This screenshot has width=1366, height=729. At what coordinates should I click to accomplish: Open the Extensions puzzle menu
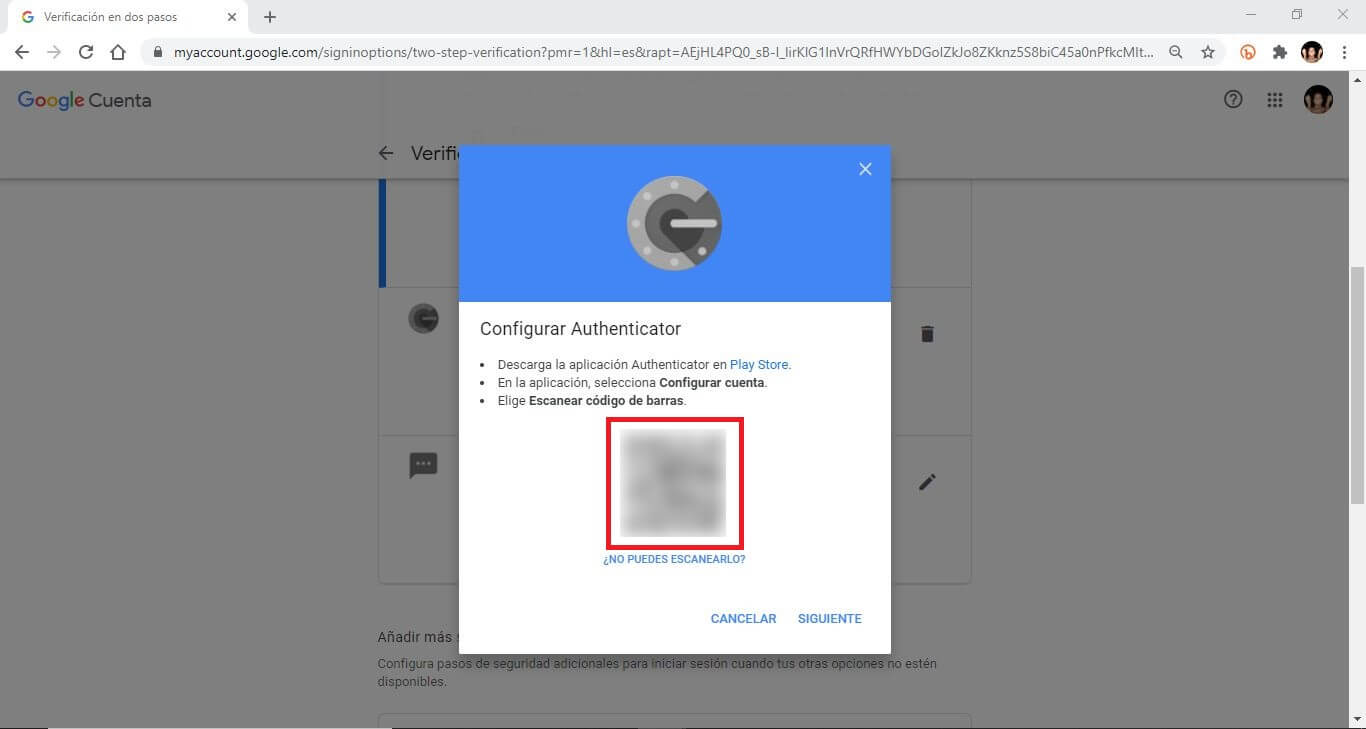[1280, 52]
